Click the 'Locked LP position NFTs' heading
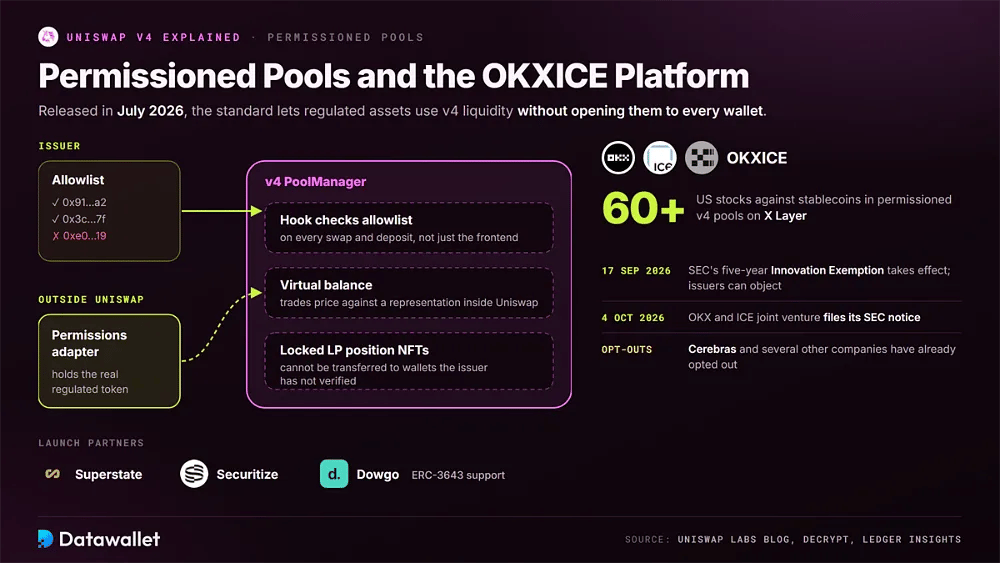Viewport: 1000px width, 563px height. click(354, 350)
